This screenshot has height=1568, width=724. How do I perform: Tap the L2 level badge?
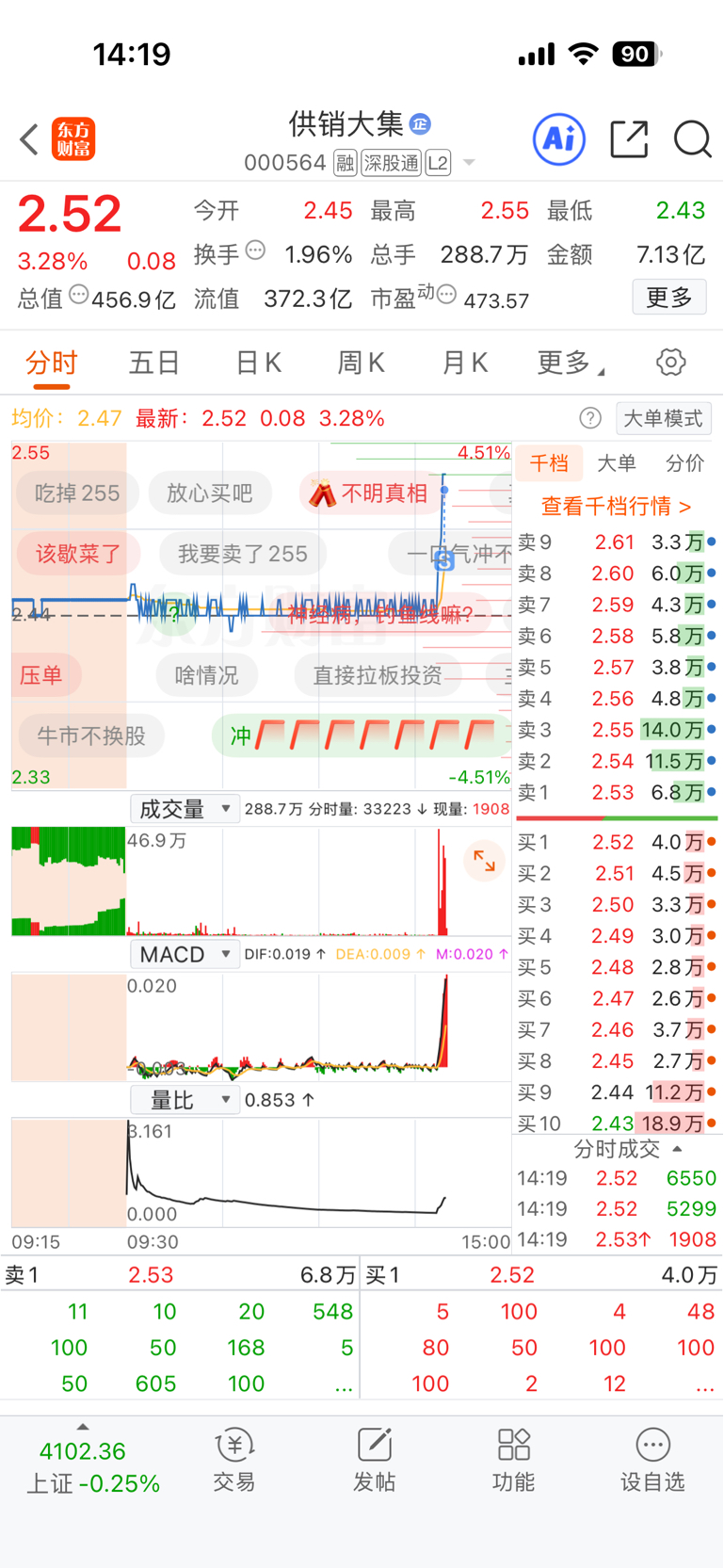point(438,163)
